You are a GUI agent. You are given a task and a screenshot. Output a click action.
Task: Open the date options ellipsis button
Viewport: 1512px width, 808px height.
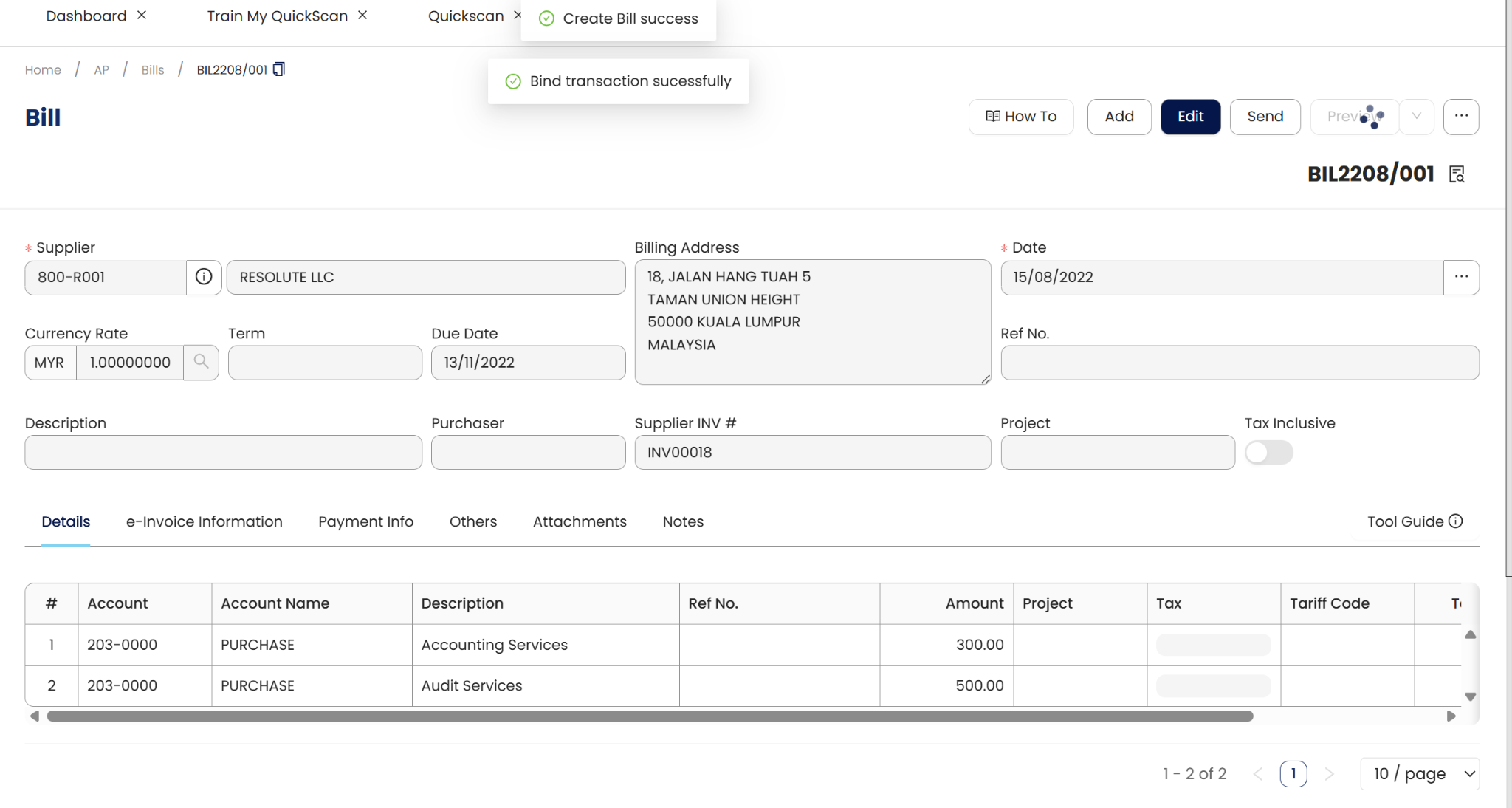coord(1461,277)
